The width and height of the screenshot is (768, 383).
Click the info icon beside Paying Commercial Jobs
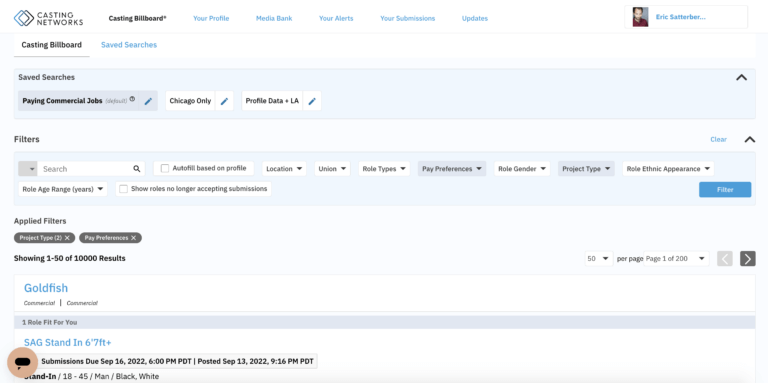(x=132, y=99)
